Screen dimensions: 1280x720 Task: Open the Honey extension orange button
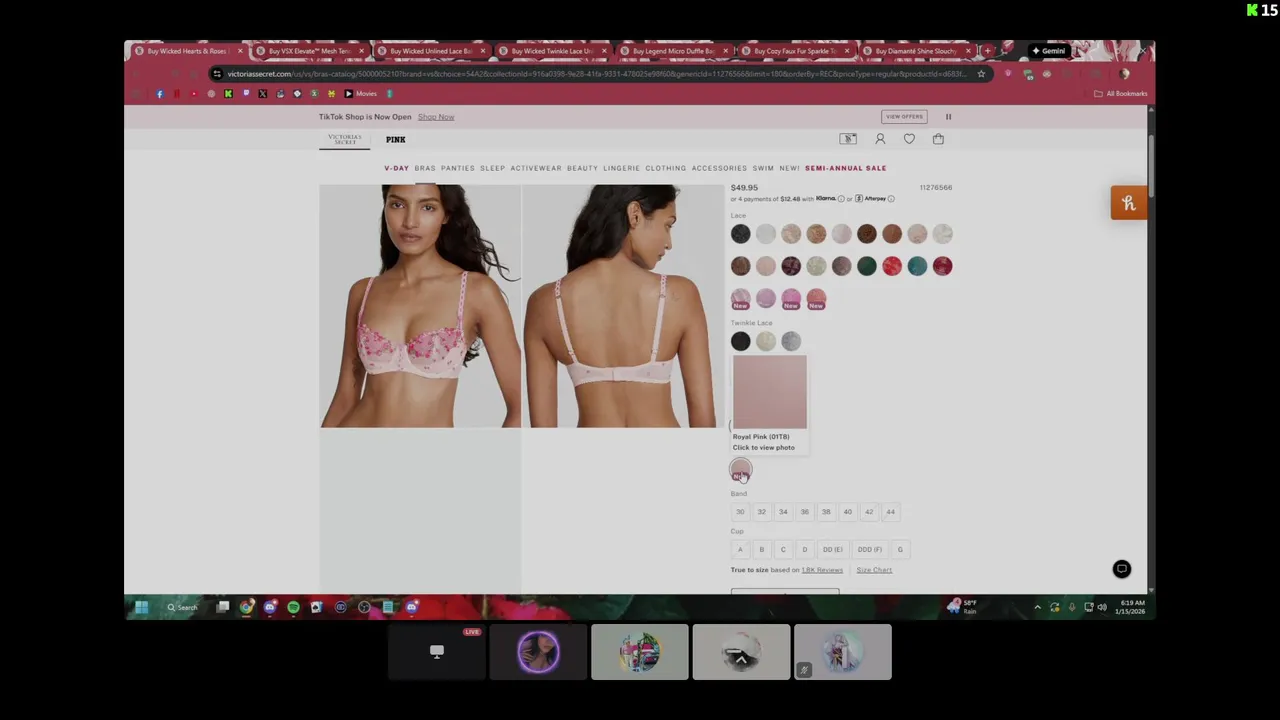coord(1129,203)
